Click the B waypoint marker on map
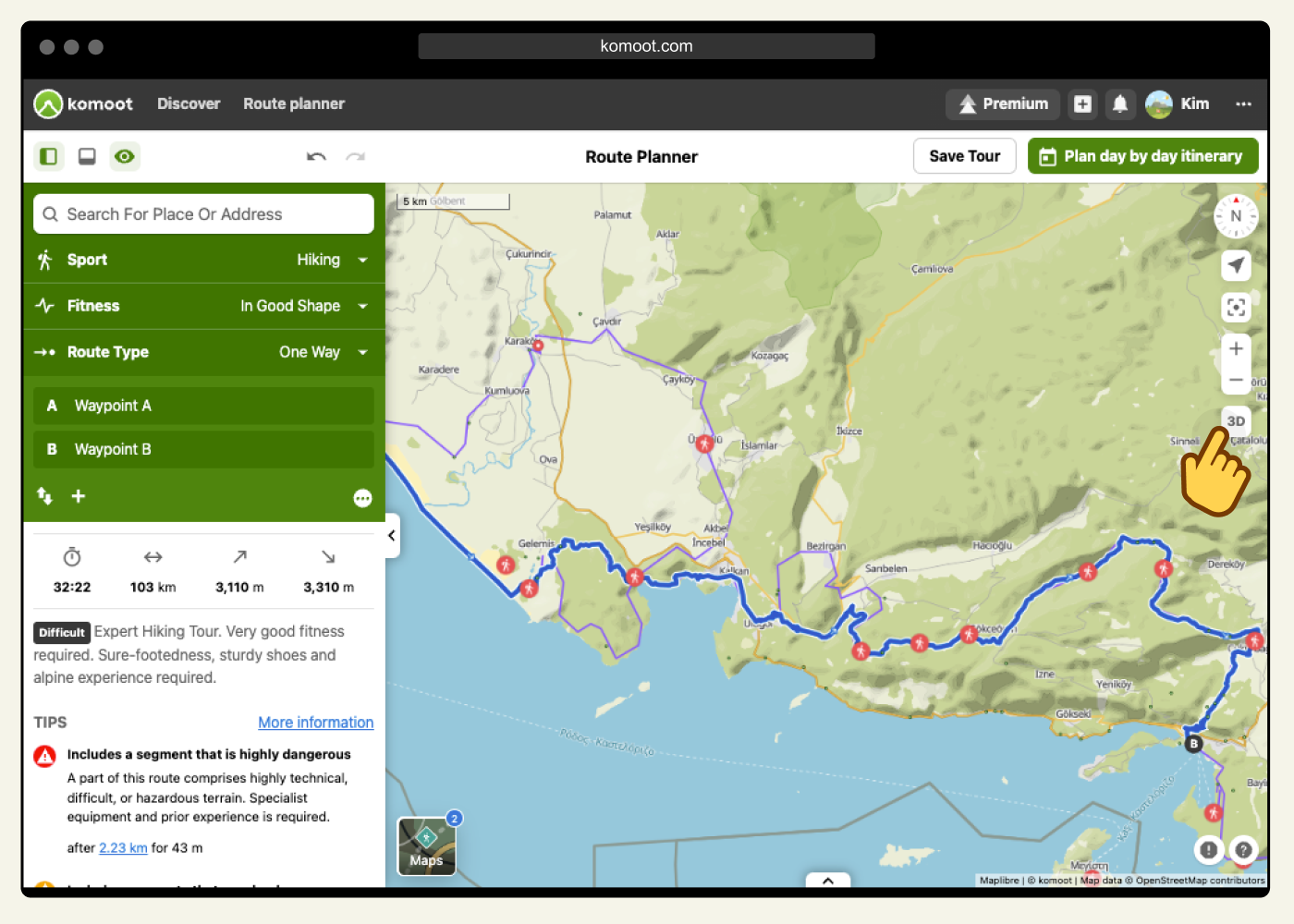1294x924 pixels. 1193,743
